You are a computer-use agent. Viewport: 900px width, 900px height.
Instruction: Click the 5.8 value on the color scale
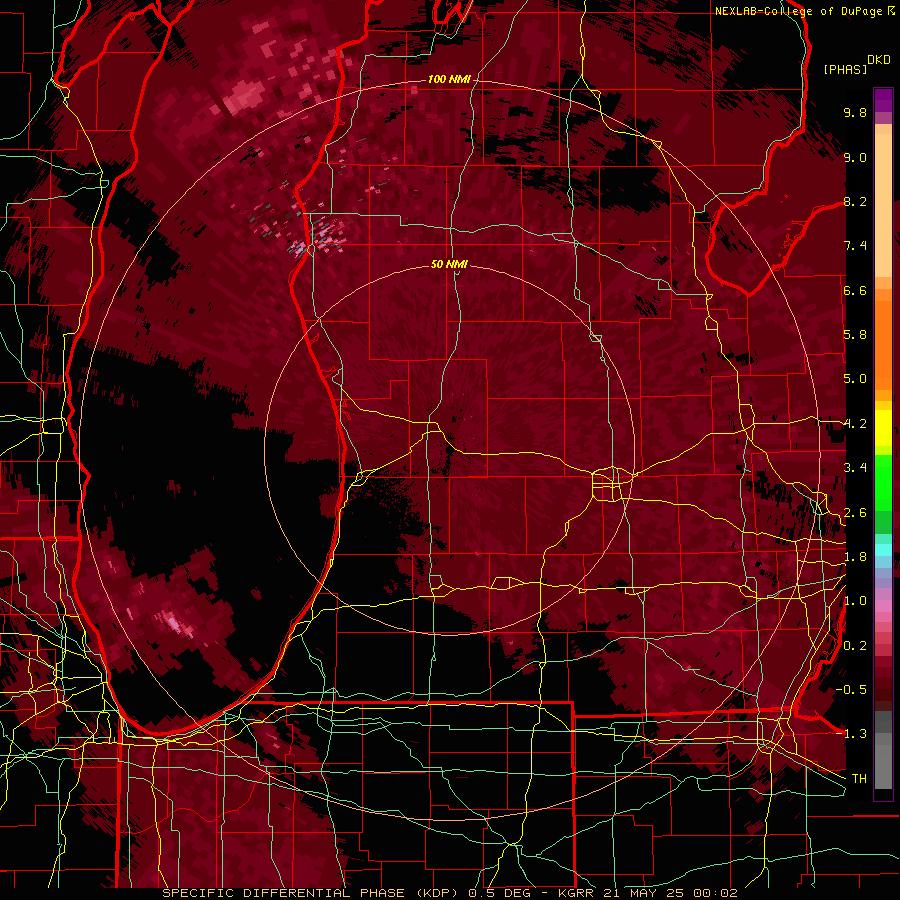855,335
